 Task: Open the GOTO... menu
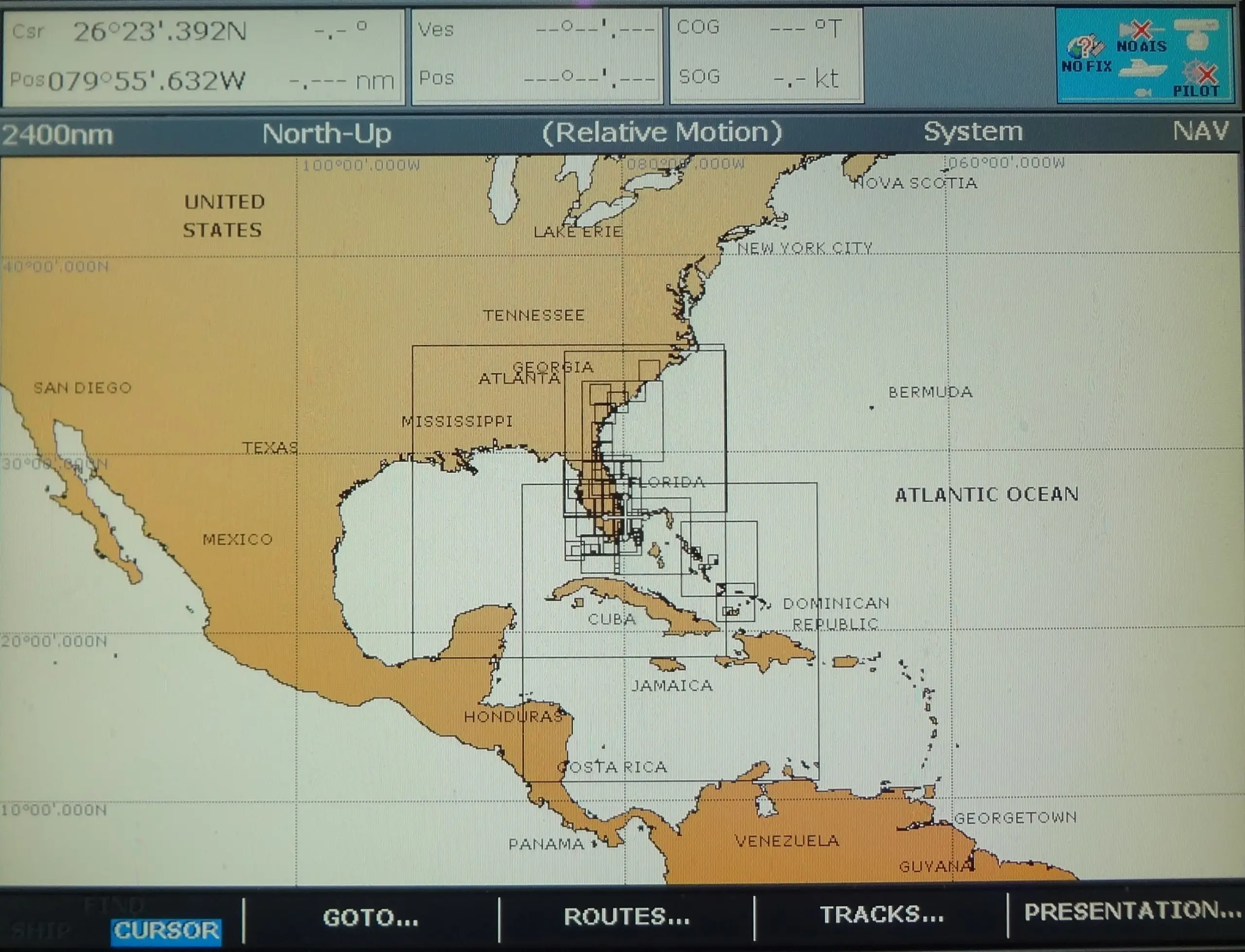coord(371,918)
